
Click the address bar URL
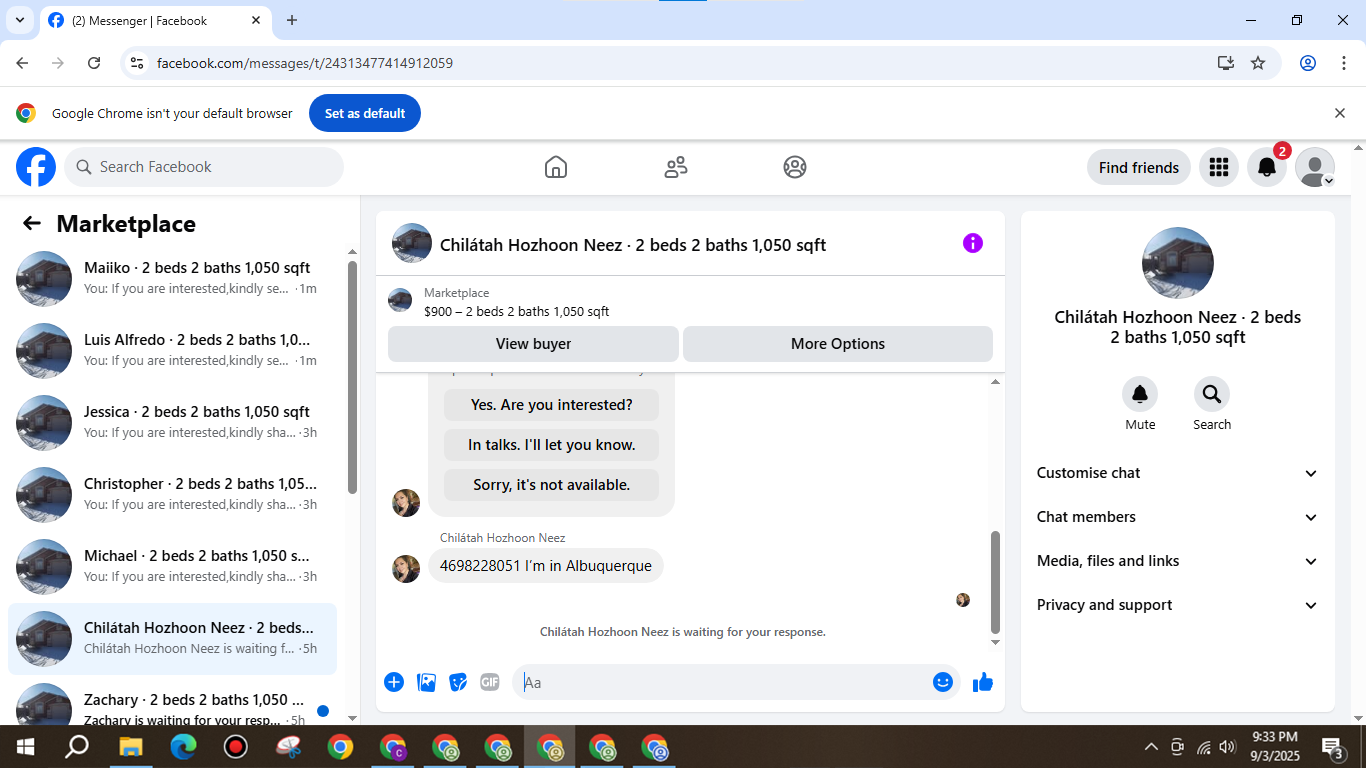pos(305,63)
